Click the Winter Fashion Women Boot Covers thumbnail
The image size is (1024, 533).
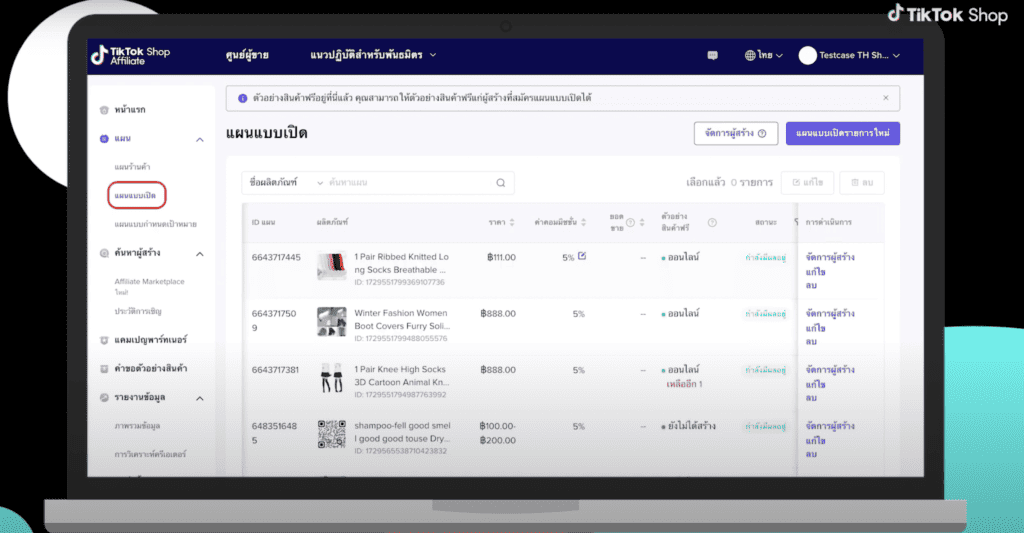[x=332, y=322]
